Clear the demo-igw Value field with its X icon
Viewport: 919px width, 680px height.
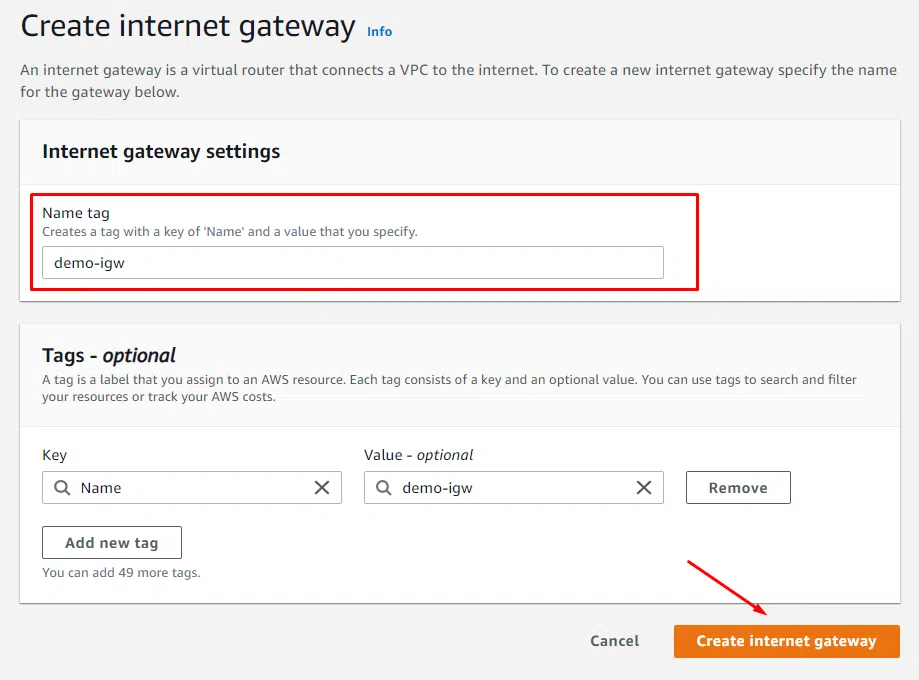click(x=644, y=487)
